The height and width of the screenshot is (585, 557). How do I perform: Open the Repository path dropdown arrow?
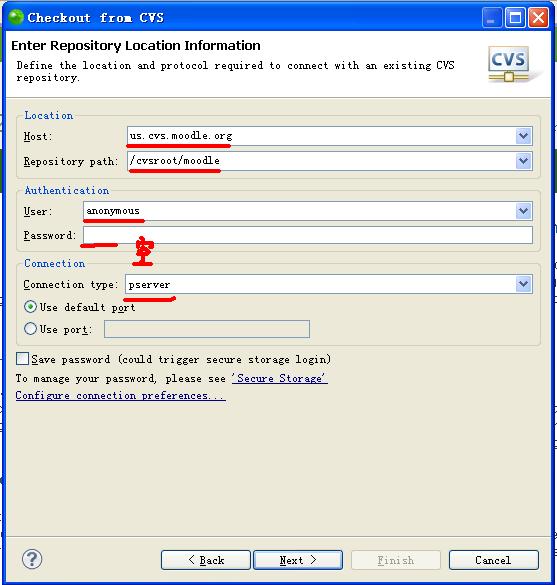523,161
